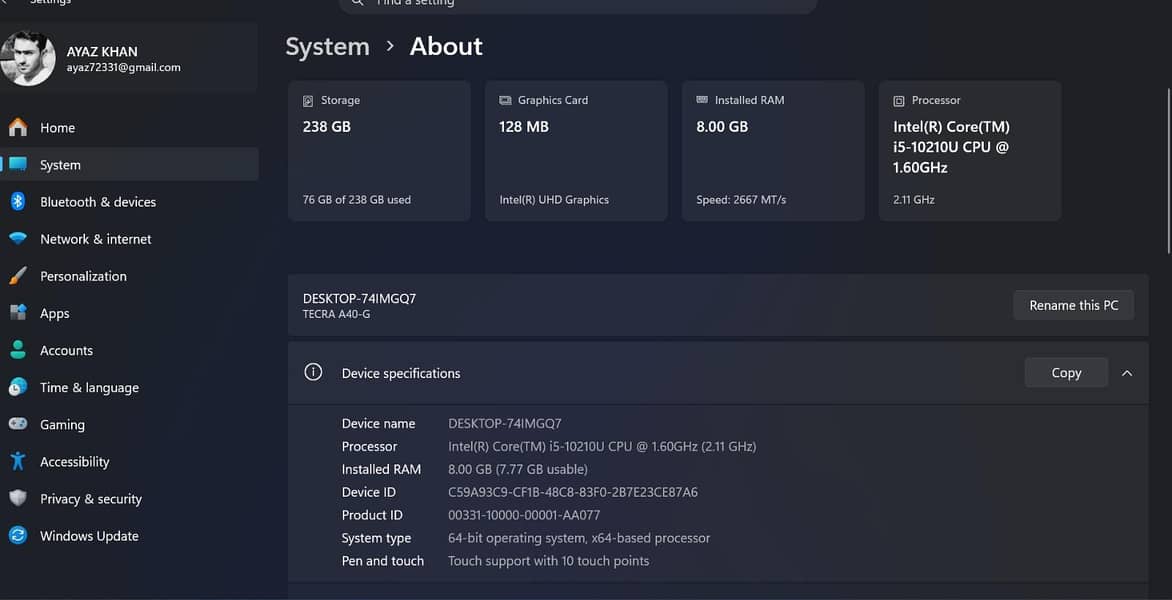Click the Privacy & security shield icon
Viewport: 1172px width, 600px height.
tap(18, 498)
